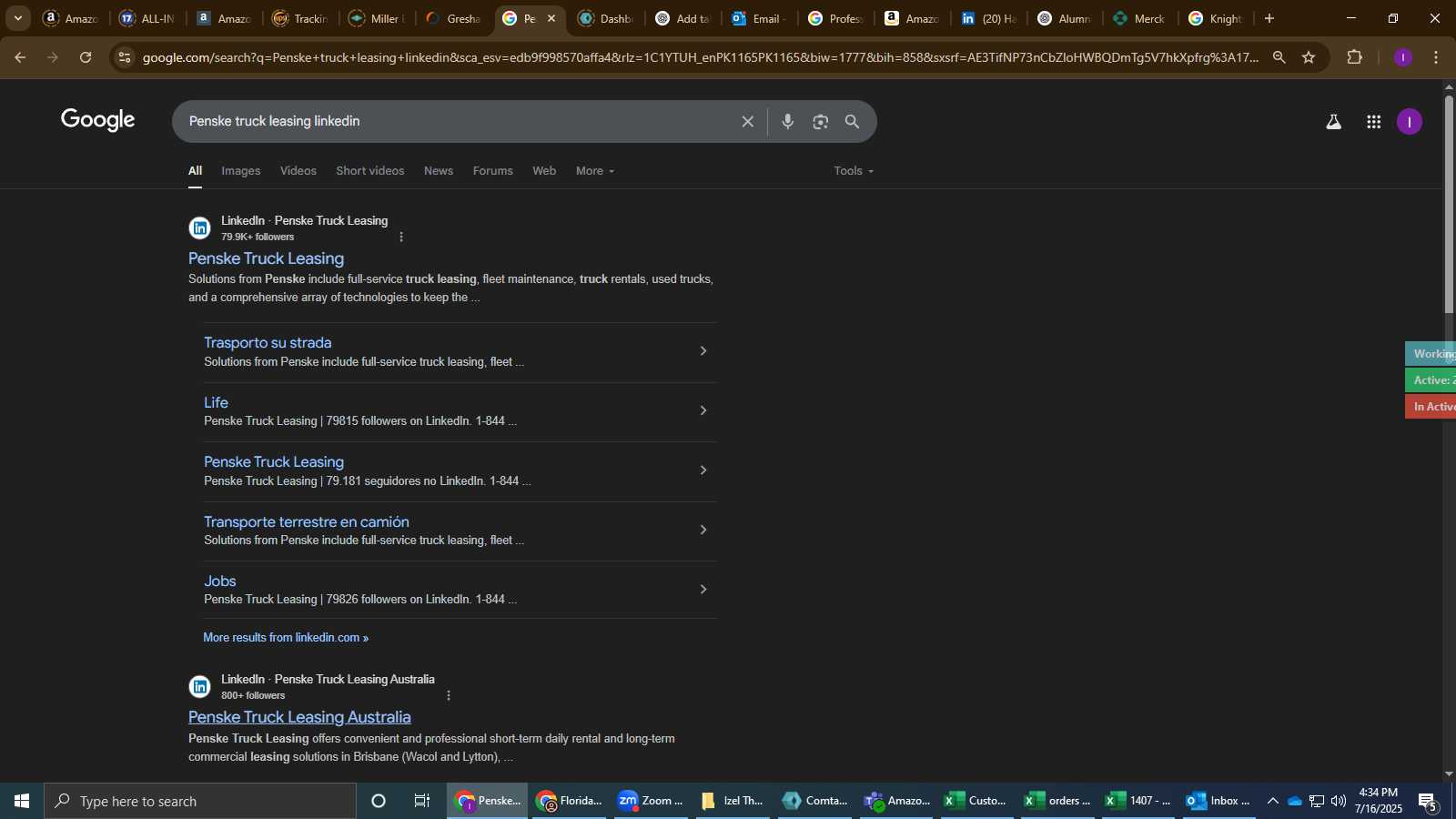
Task: Open Chrome three-dot menu
Action: click(1436, 57)
